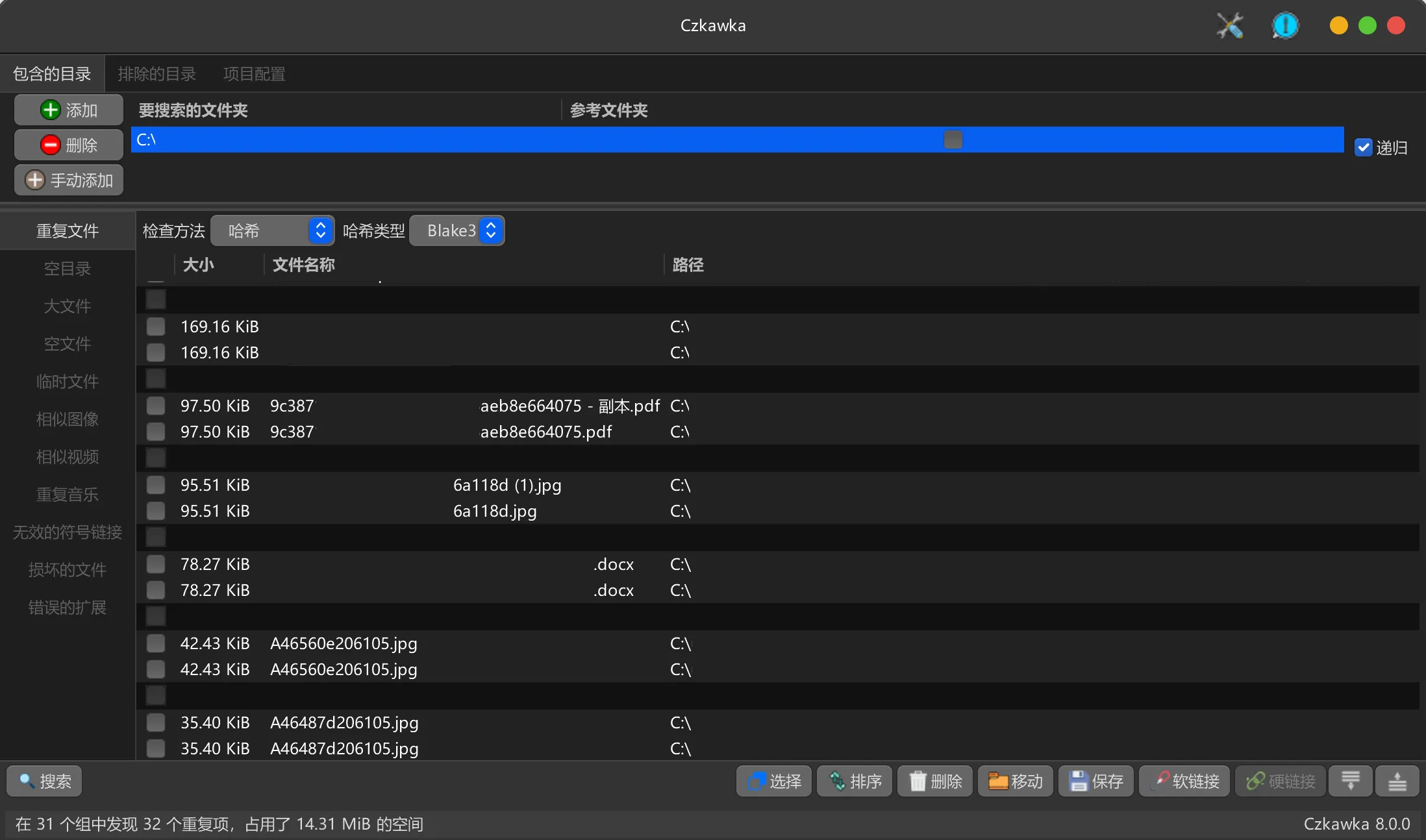This screenshot has height=840, width=1426.
Task: Check the first 78.27 KiB docx checkbox
Action: 156,564
